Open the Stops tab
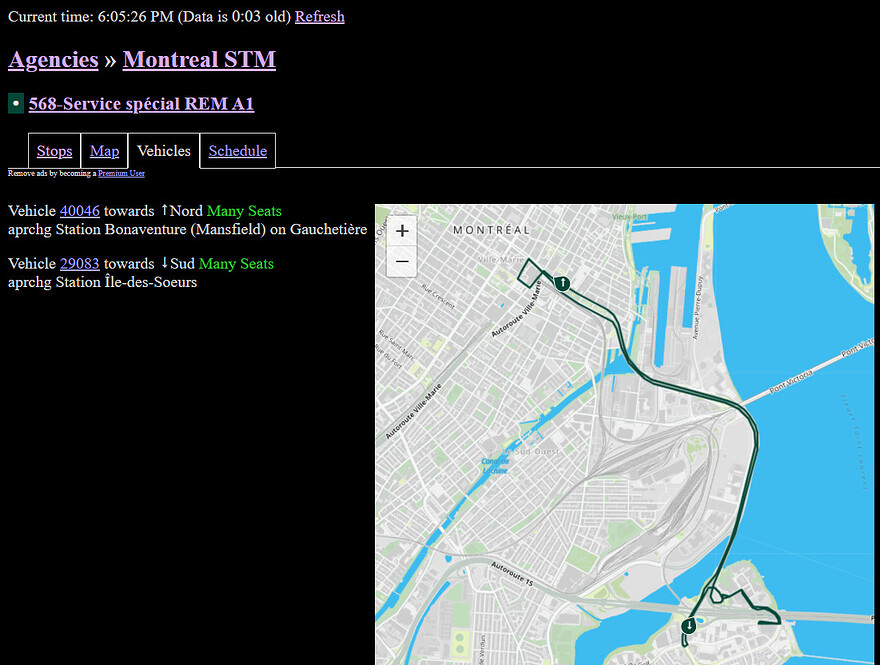The image size is (880, 665). pyautogui.click(x=54, y=151)
